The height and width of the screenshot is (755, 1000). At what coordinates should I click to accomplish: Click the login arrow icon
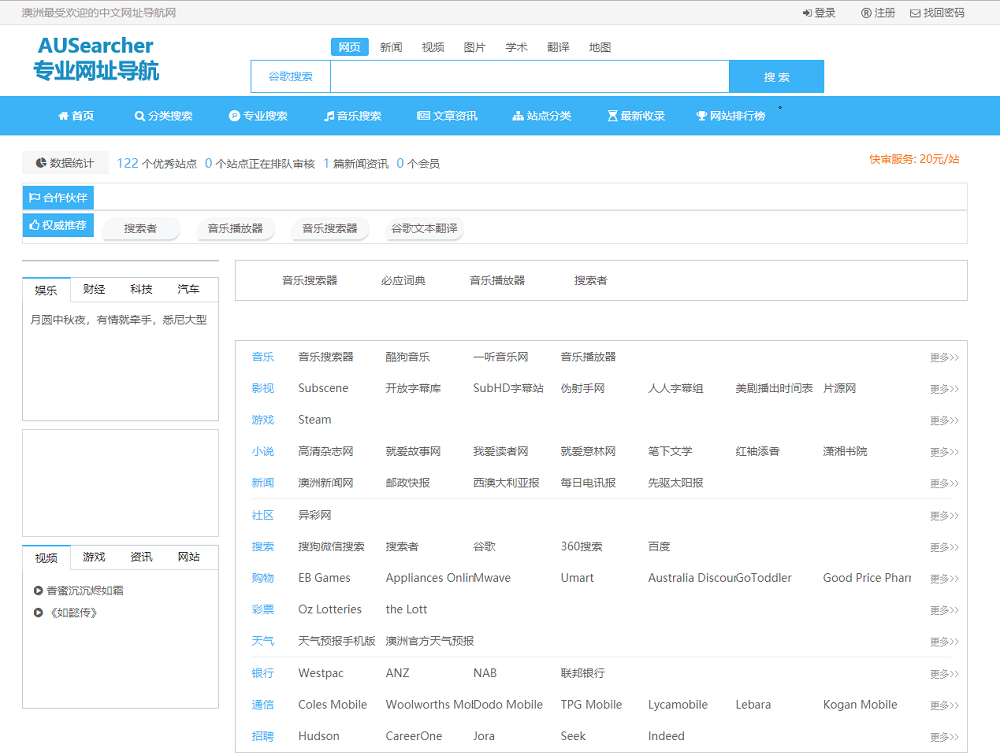click(x=807, y=13)
